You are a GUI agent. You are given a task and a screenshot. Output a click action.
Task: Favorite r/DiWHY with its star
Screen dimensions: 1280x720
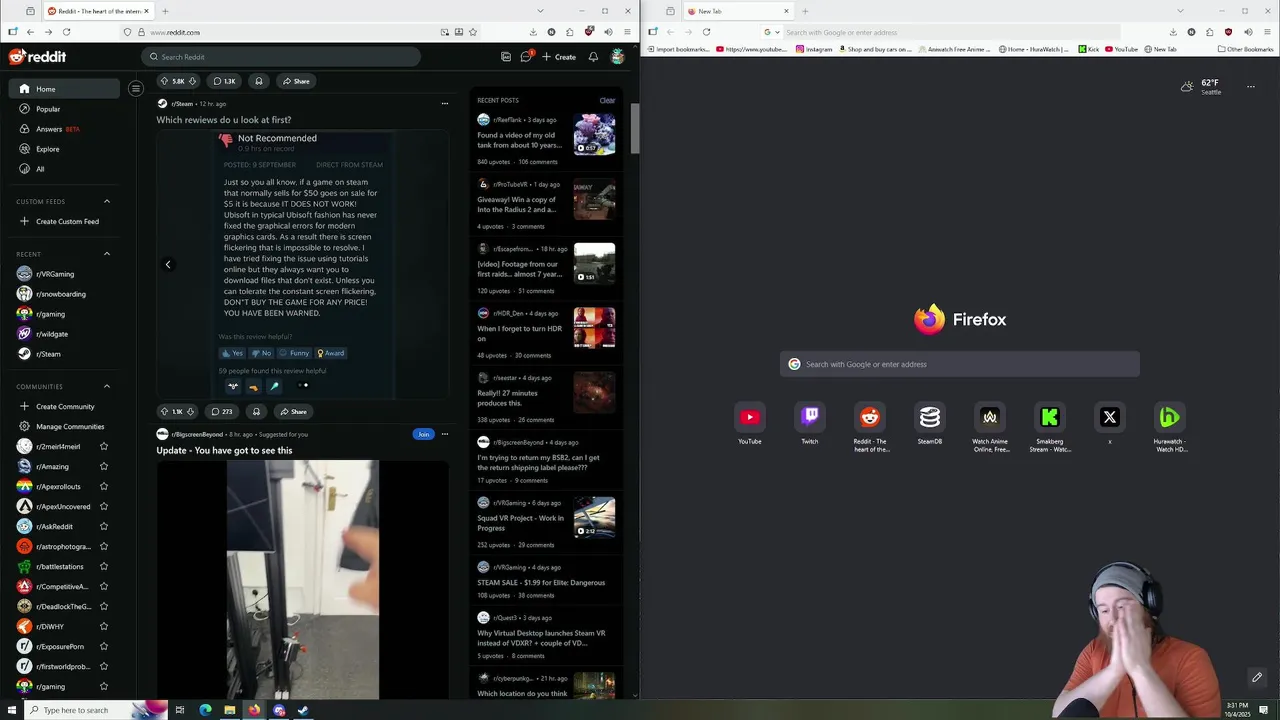(104, 626)
